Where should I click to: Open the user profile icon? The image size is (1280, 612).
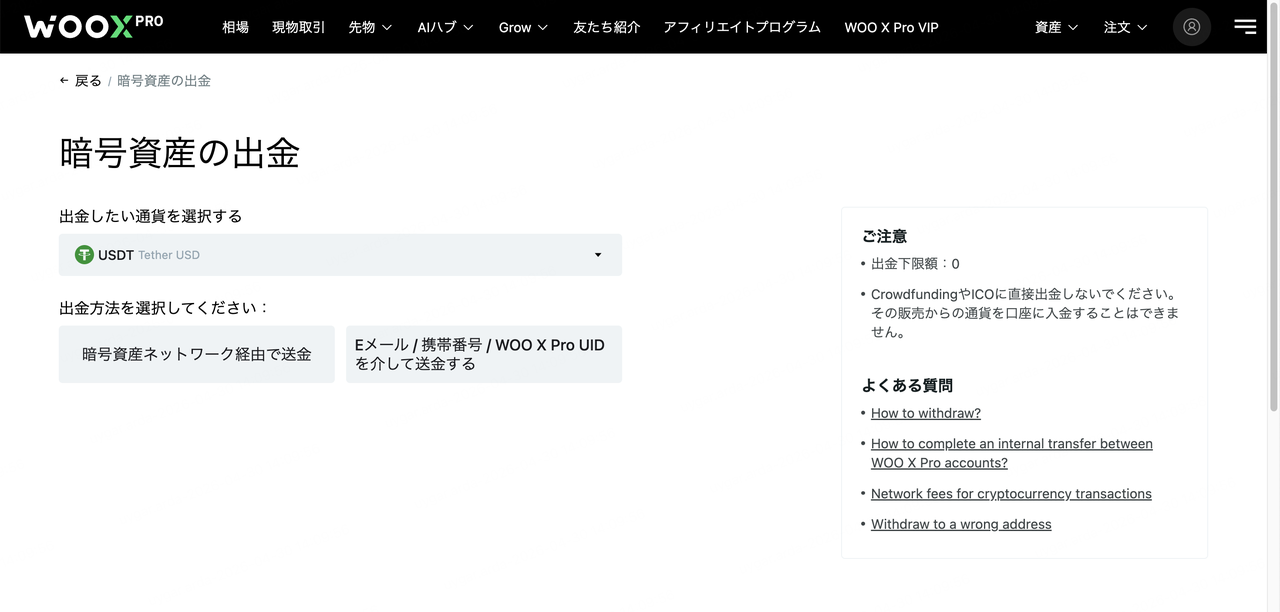click(x=1191, y=27)
